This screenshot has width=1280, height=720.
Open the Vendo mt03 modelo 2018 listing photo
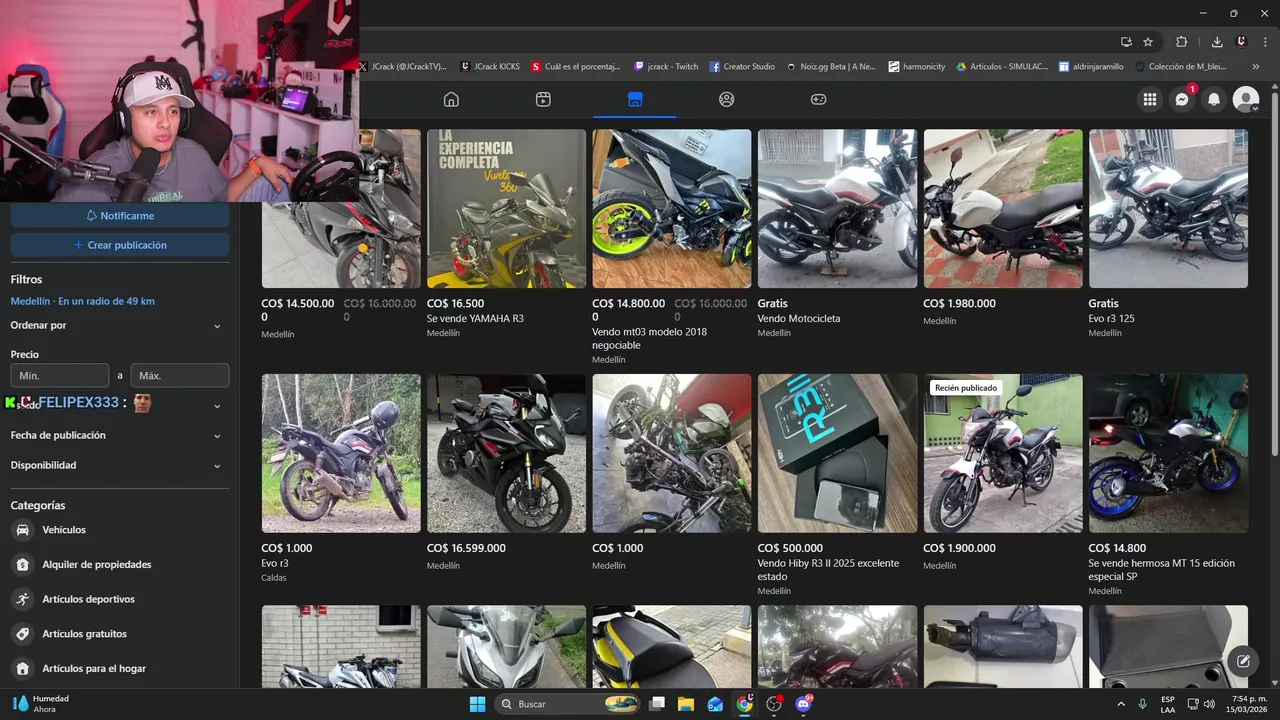pyautogui.click(x=671, y=208)
